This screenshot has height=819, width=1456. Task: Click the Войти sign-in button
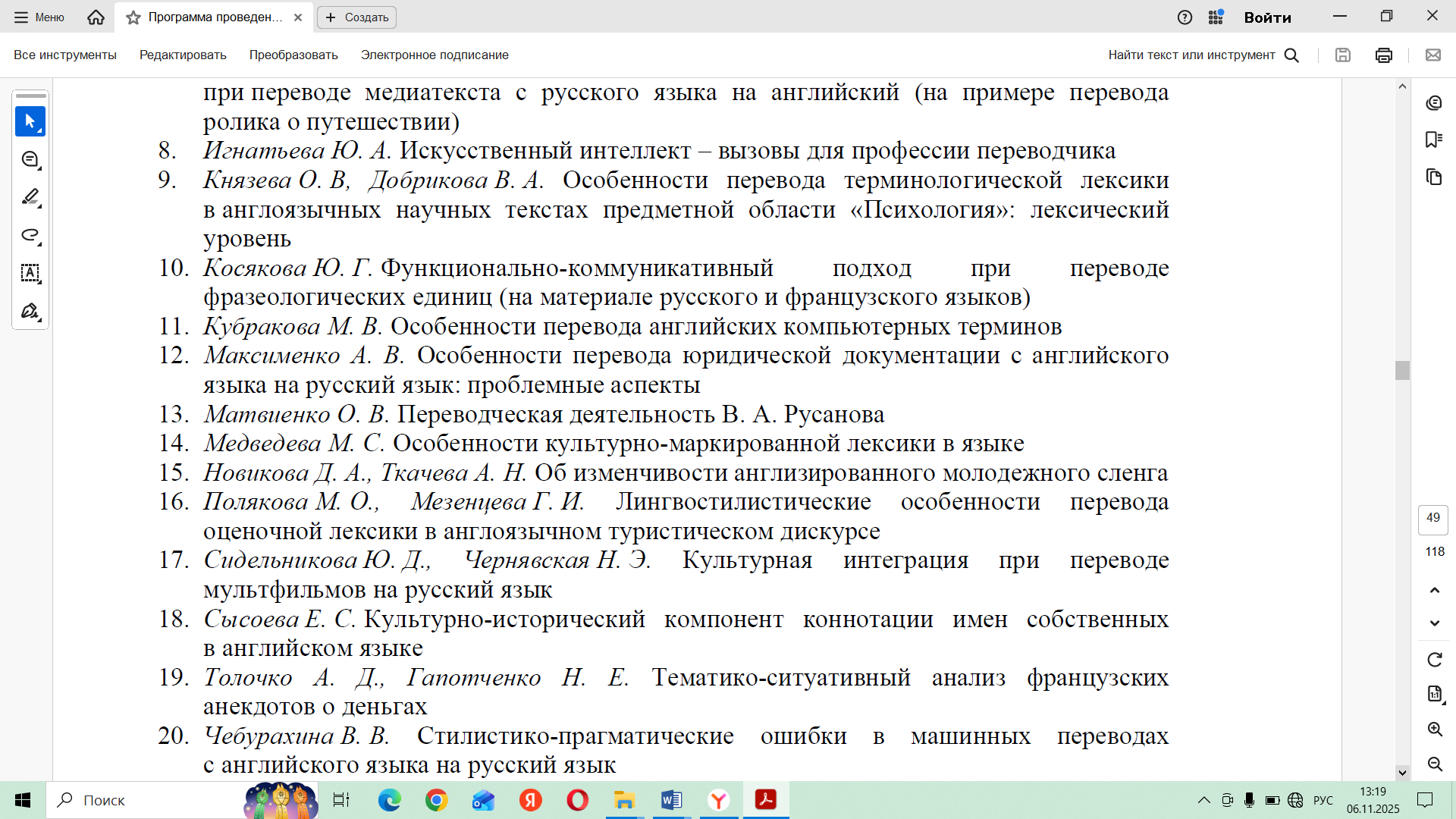point(1267,17)
